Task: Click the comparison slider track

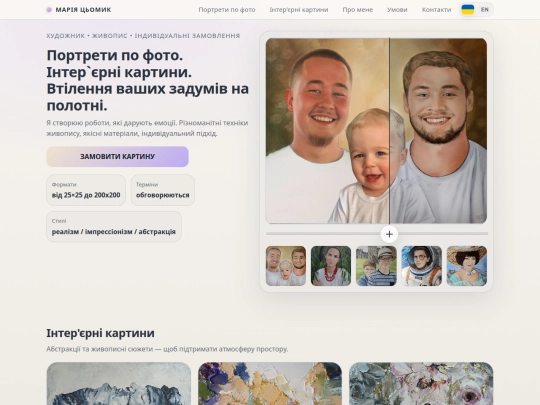Action: point(377,233)
